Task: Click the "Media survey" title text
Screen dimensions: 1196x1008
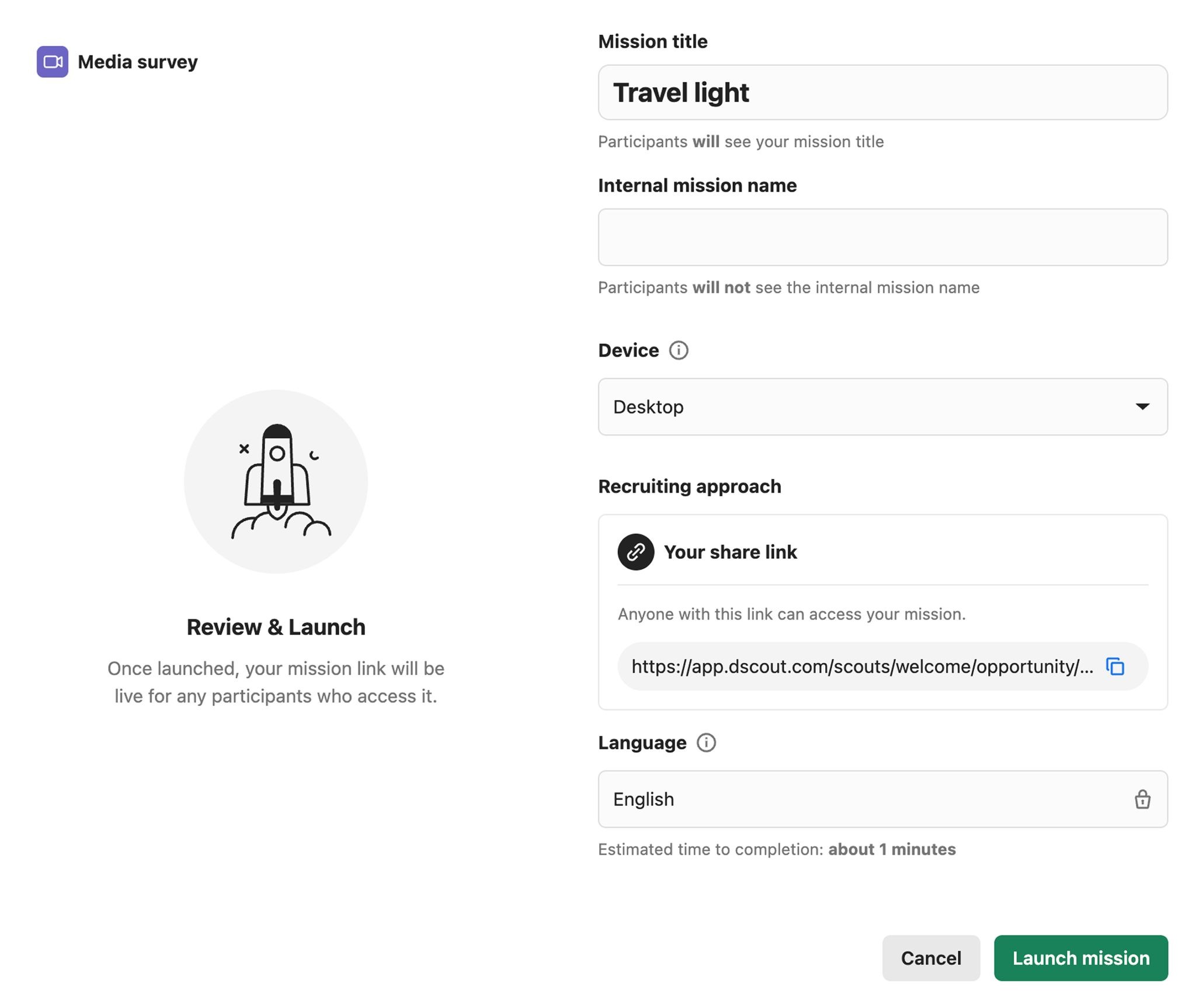Action: click(138, 62)
